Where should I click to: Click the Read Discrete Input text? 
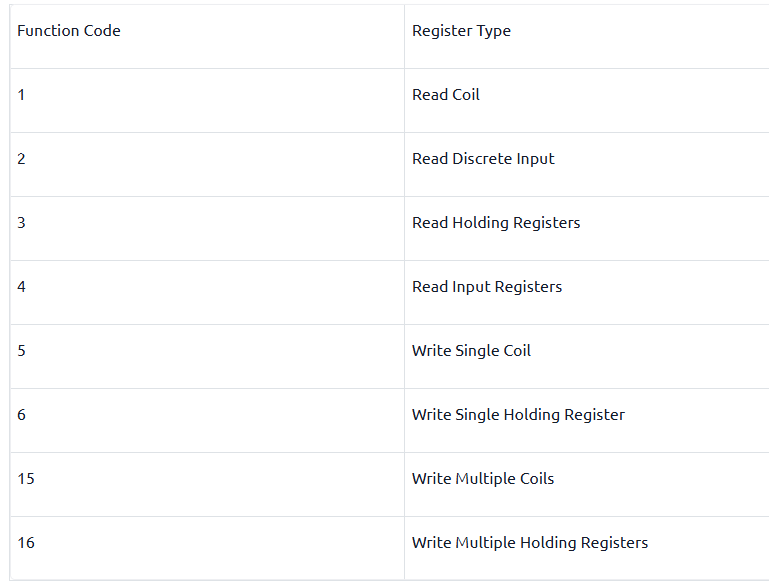click(483, 159)
